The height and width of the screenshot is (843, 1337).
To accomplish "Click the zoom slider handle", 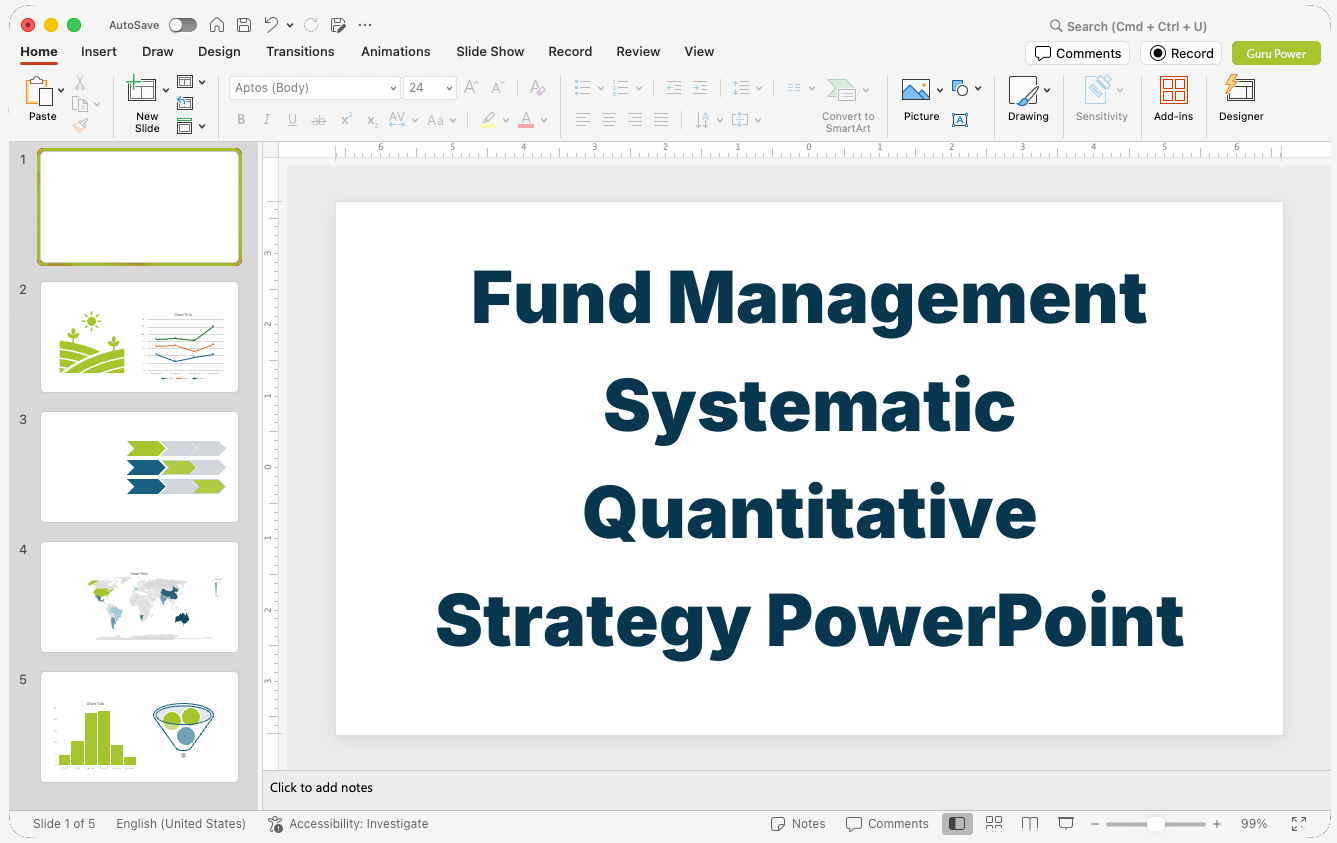I will pos(1155,824).
